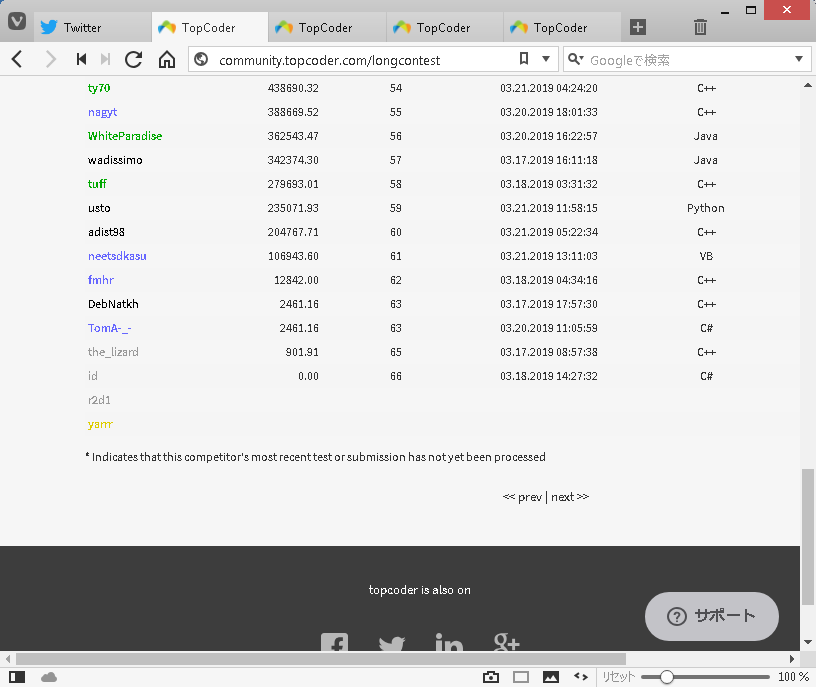Open the_lizard's profile link
This screenshot has height=687, width=816.
tap(113, 352)
